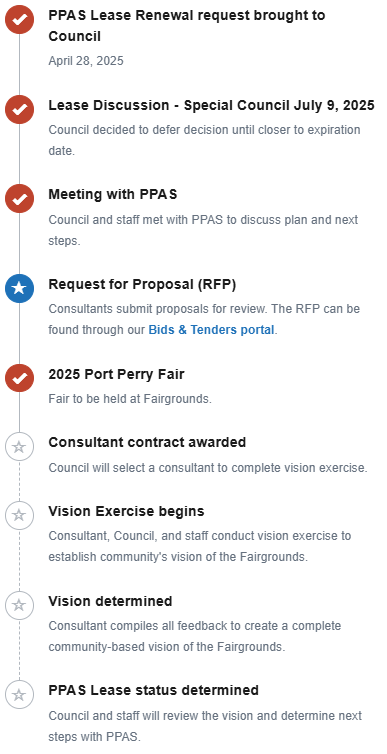Image resolution: width=387 pixels, height=754 pixels.
Task: Click the star icon for PPAS Lease status determined
Action: click(19, 694)
